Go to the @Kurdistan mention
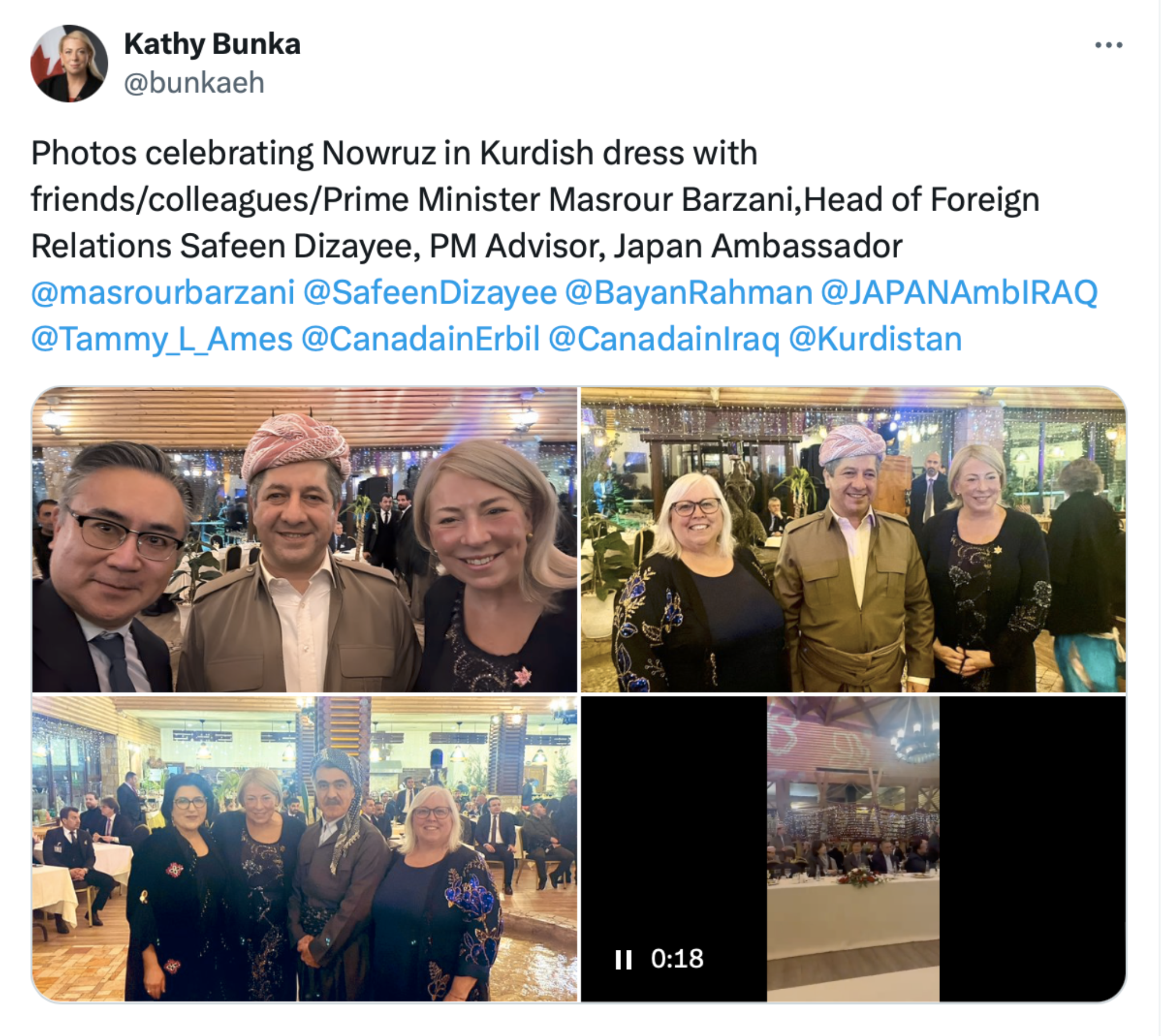The width and height of the screenshot is (1162, 1036). click(x=875, y=339)
